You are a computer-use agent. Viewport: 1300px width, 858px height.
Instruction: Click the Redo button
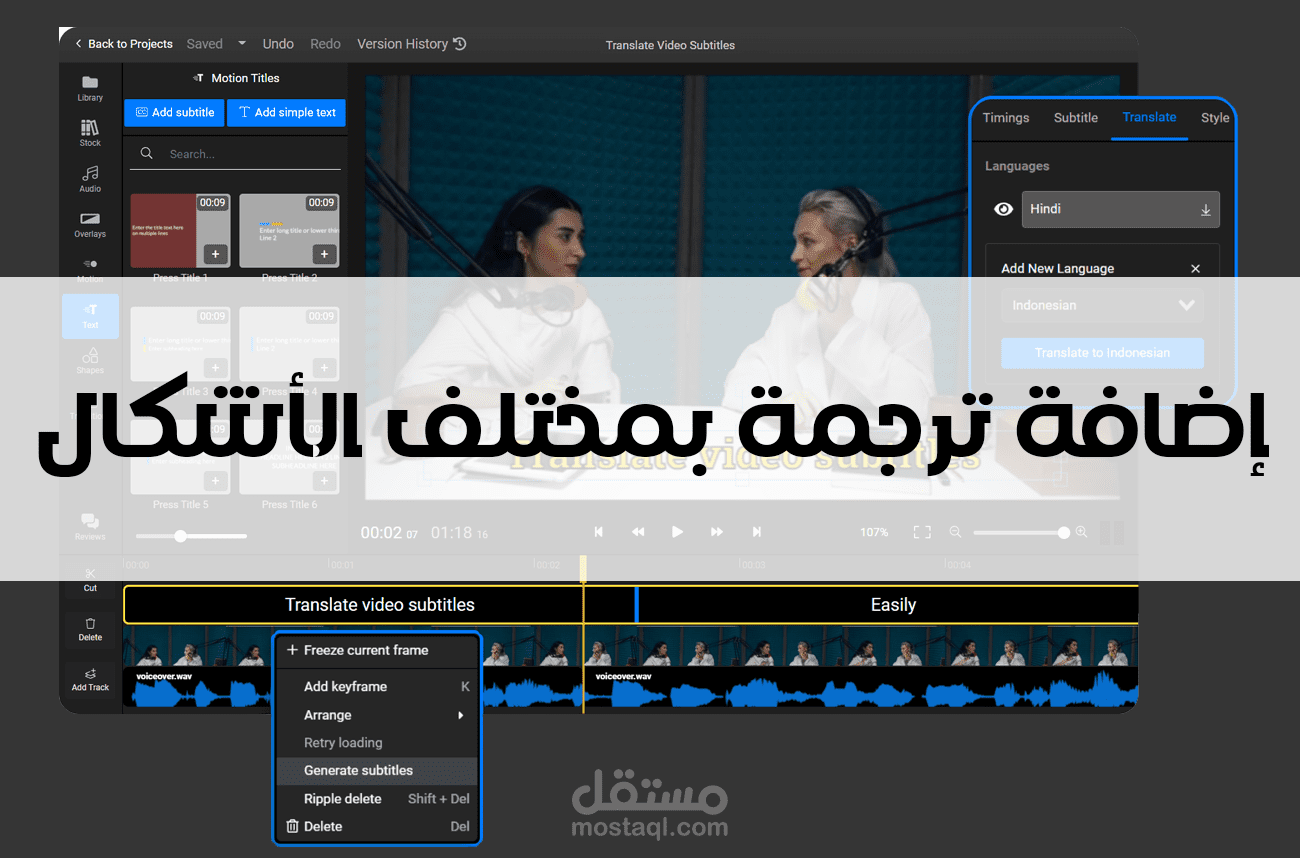tap(325, 44)
